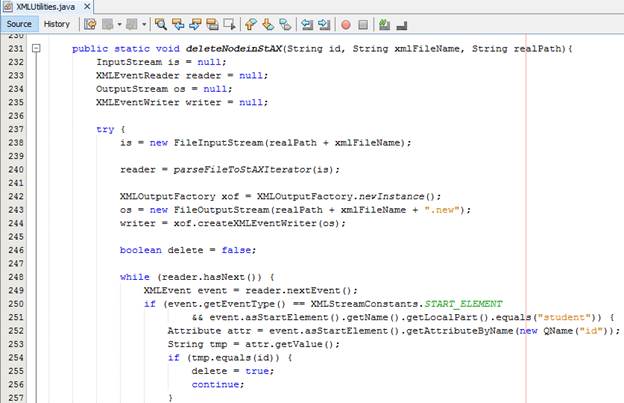This screenshot has height=403, width=624.
Task: Shift the line left
Action: tap(307, 25)
